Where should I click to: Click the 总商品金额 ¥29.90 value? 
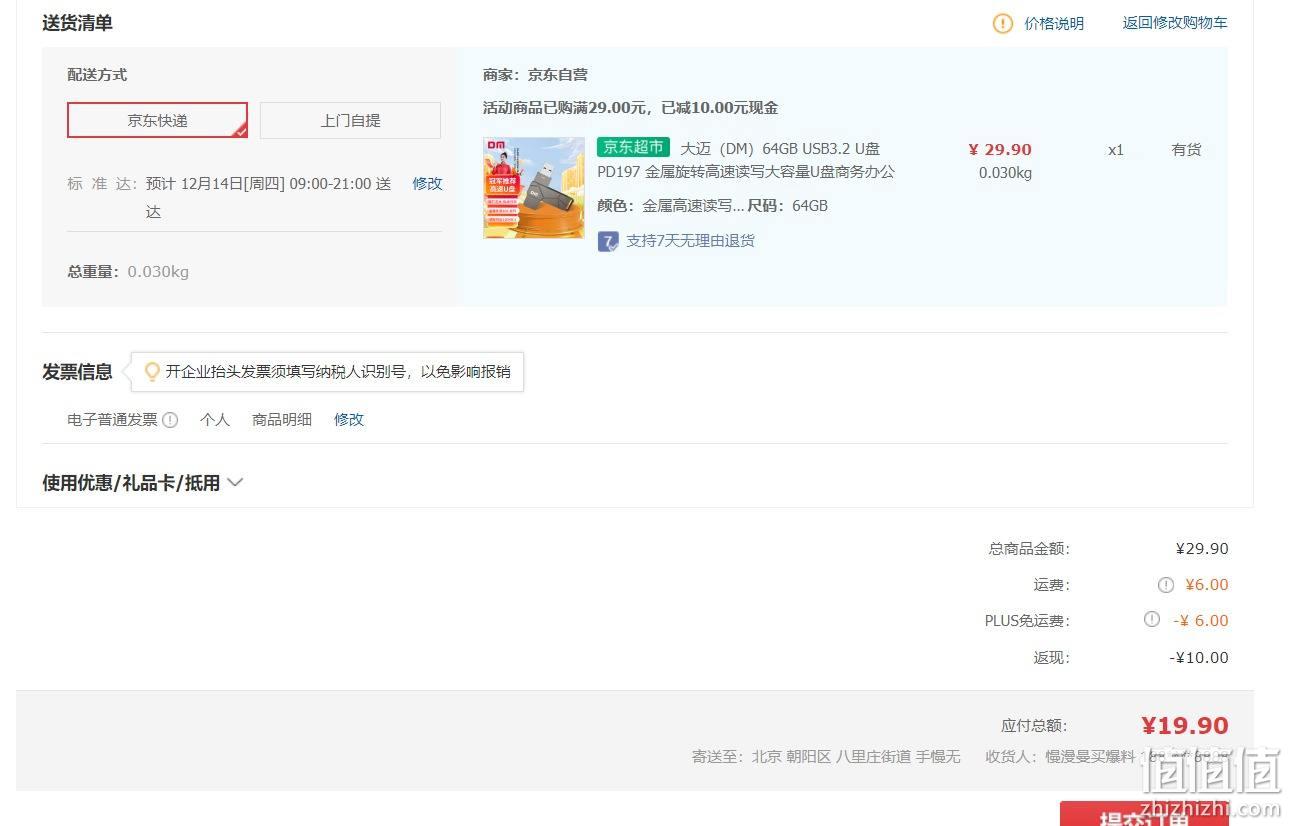pyautogui.click(x=1202, y=548)
